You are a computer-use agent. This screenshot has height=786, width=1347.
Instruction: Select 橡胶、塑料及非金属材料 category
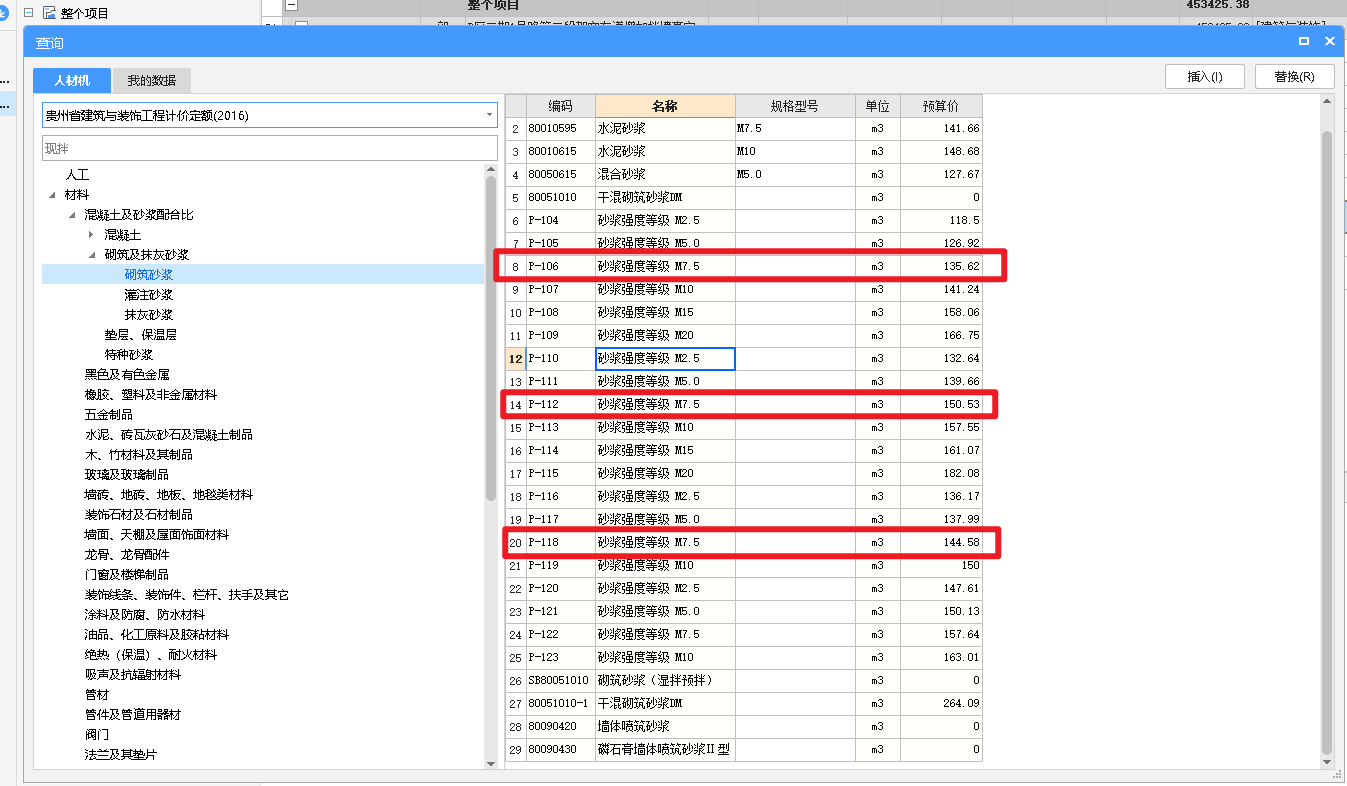coord(151,395)
